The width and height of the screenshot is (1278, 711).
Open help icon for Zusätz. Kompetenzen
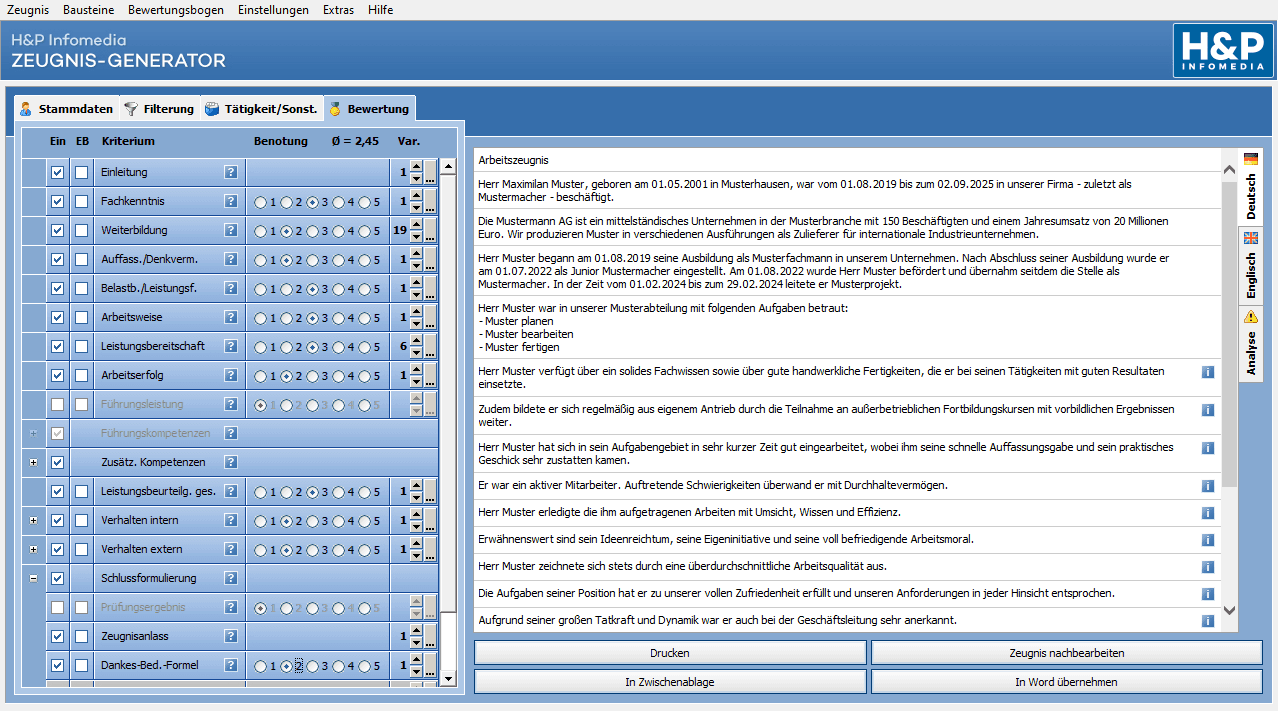(x=230, y=462)
